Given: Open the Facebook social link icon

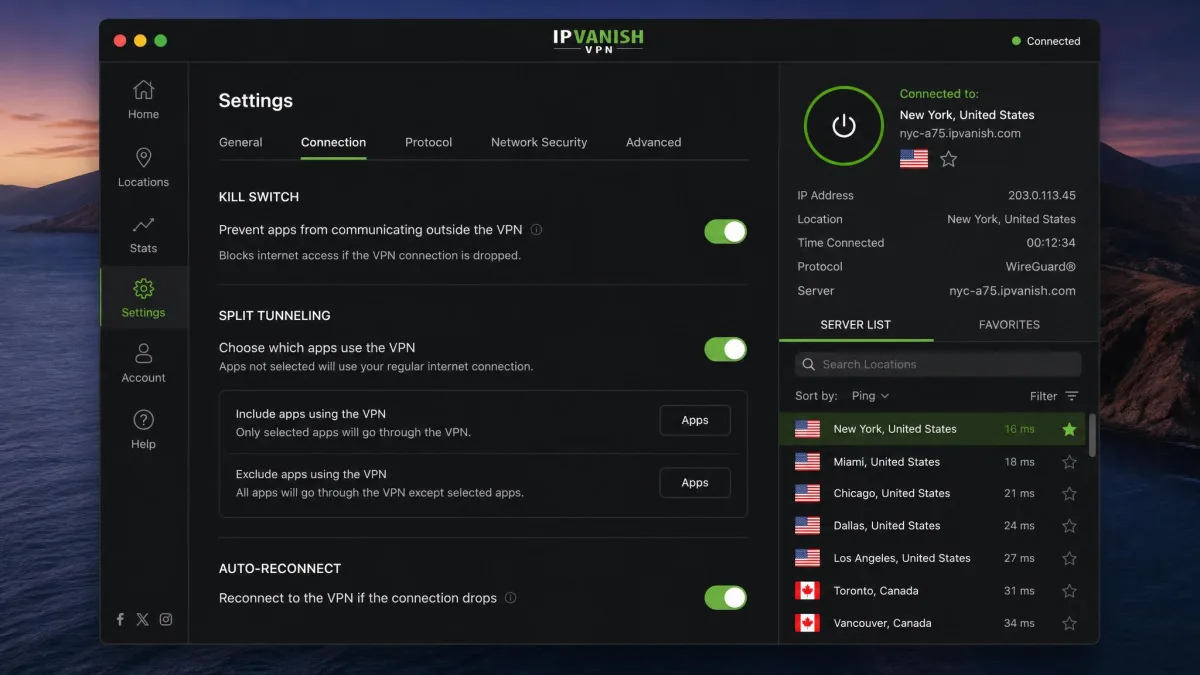Looking at the screenshot, I should coord(120,619).
